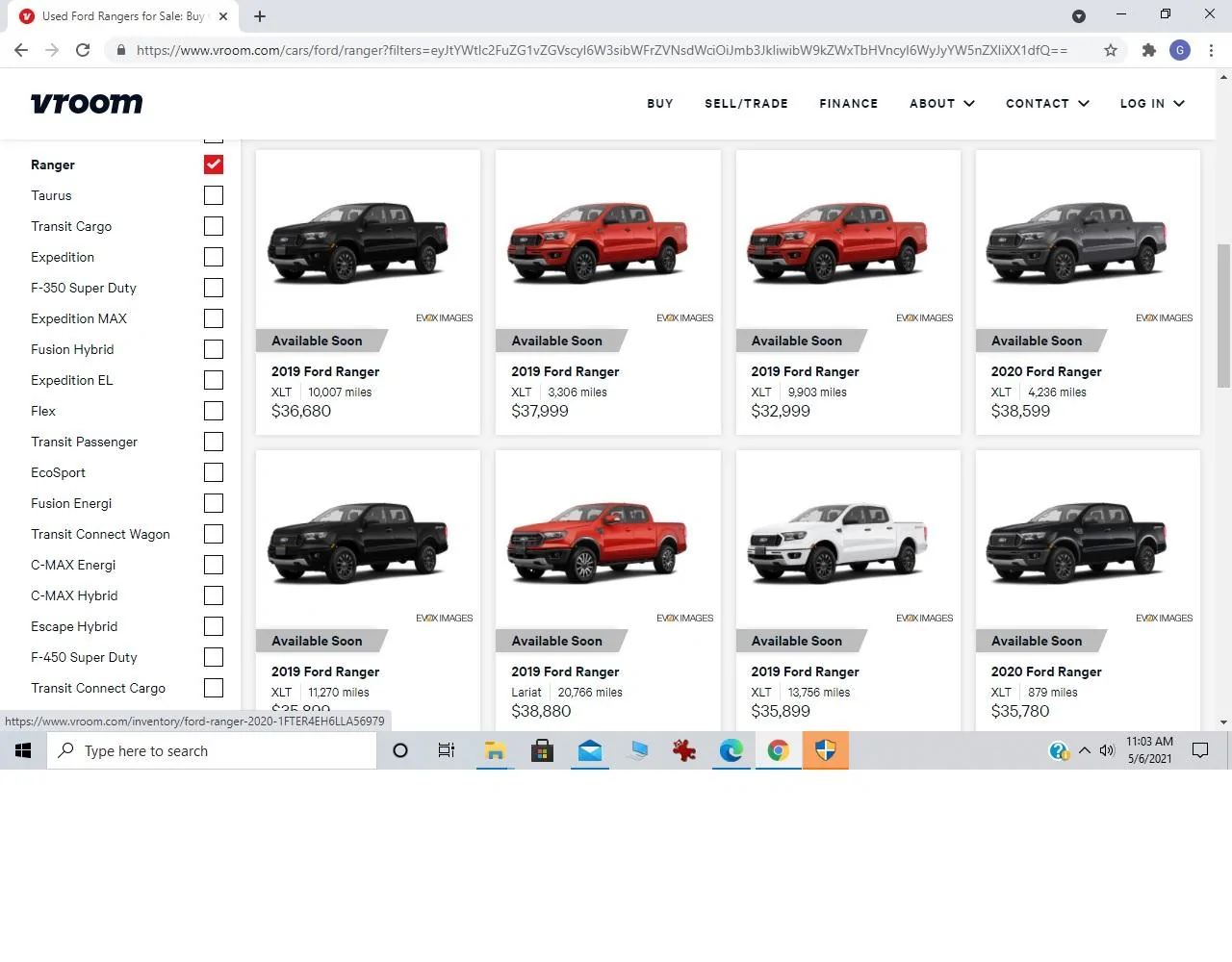Go back to the previous page

pyautogui.click(x=21, y=50)
